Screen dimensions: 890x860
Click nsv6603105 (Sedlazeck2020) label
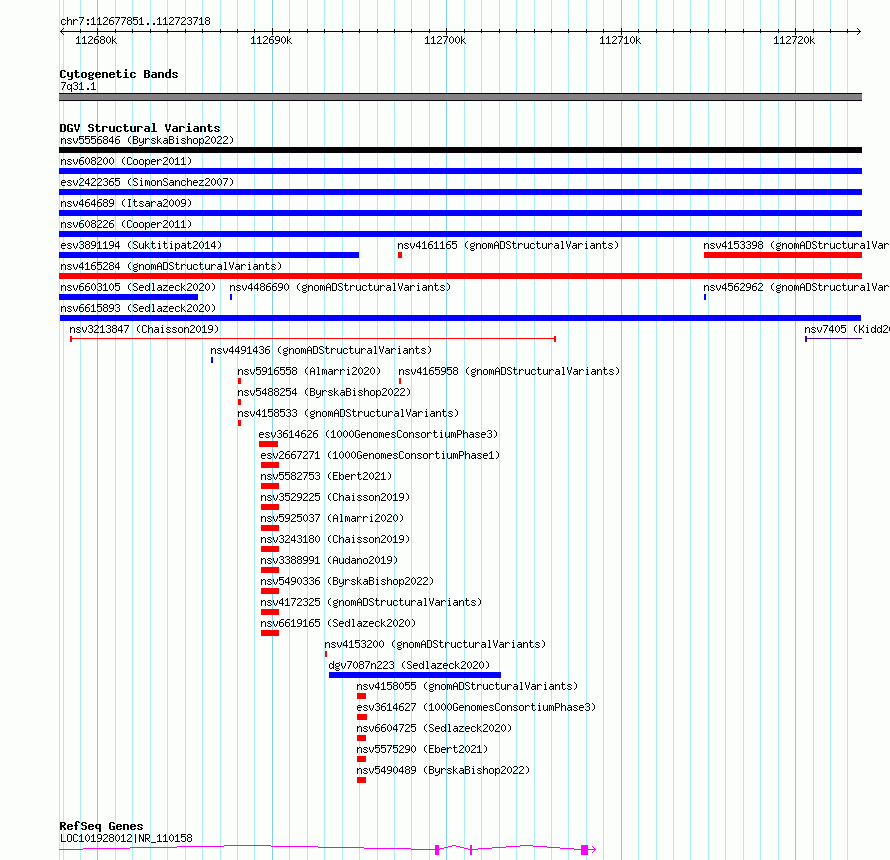138,287
